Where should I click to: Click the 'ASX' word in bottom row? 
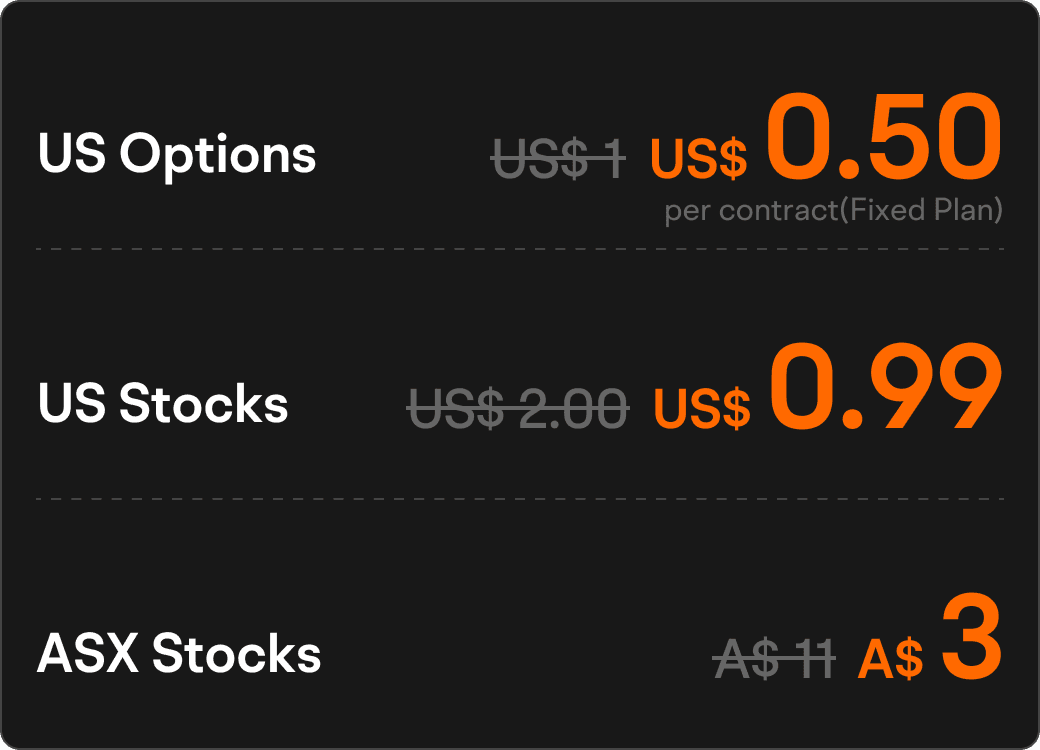click(88, 654)
